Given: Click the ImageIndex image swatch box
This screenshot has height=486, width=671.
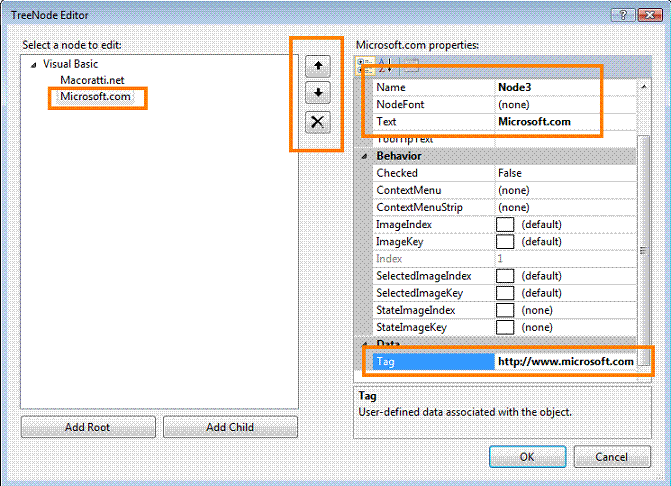Looking at the screenshot, I should coord(505,224).
